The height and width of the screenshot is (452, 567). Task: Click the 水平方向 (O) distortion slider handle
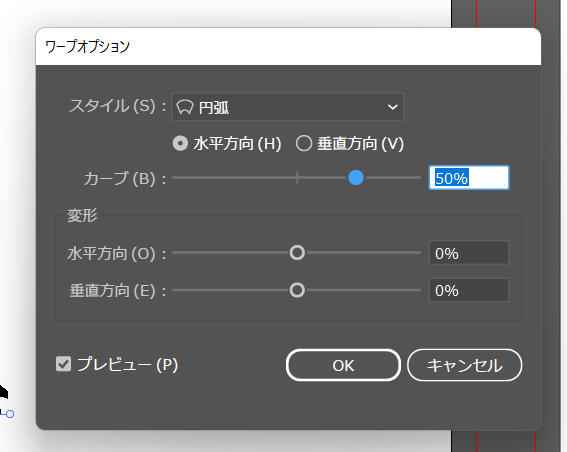pyautogui.click(x=297, y=252)
